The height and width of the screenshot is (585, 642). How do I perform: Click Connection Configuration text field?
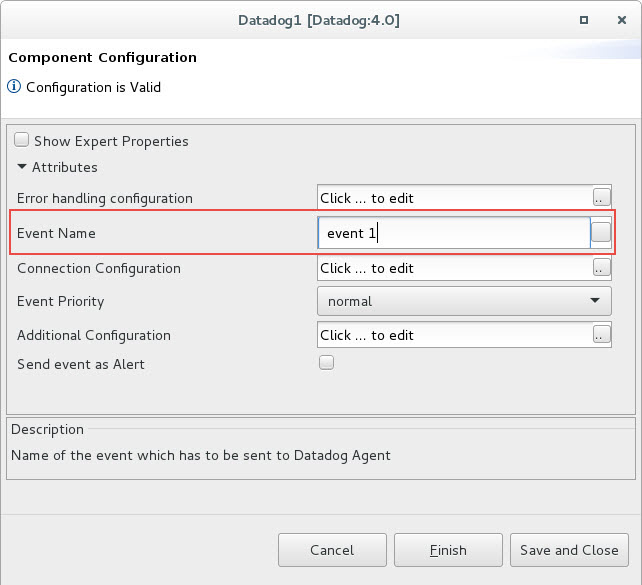[x=455, y=268]
